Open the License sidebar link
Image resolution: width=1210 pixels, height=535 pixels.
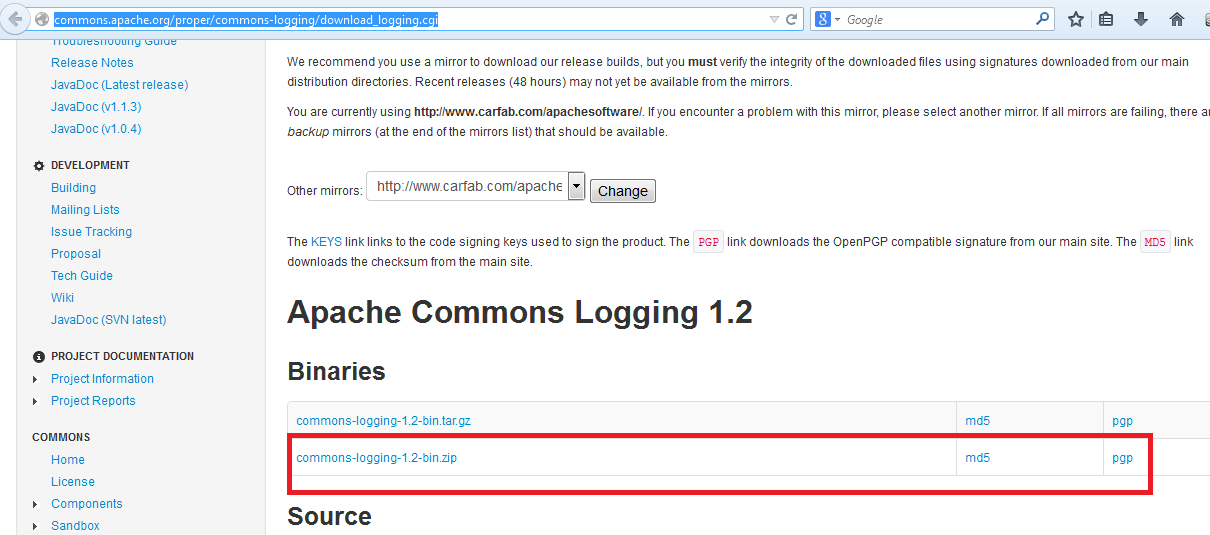pos(73,482)
